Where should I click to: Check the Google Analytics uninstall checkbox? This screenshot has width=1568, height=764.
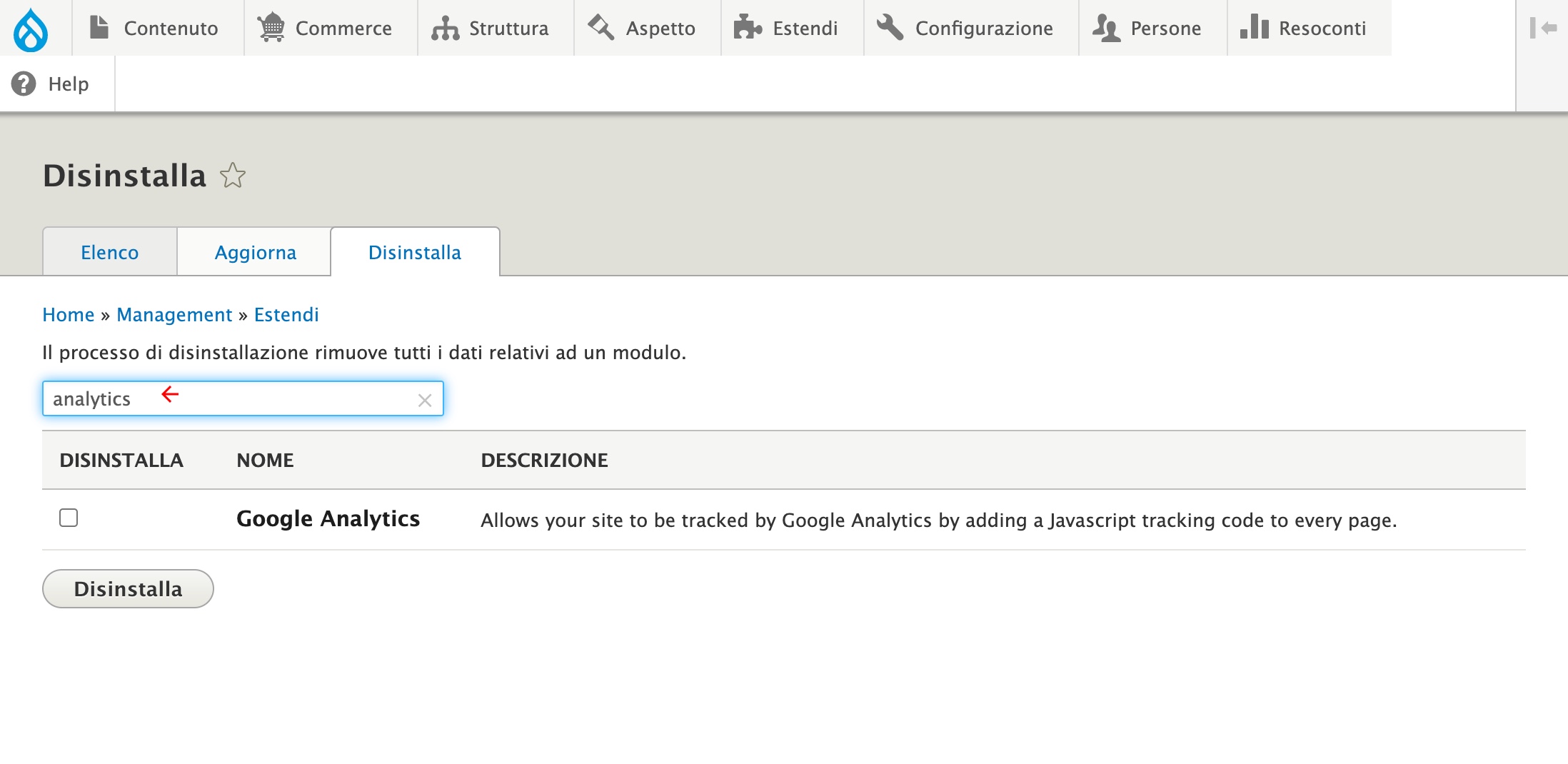[69, 518]
